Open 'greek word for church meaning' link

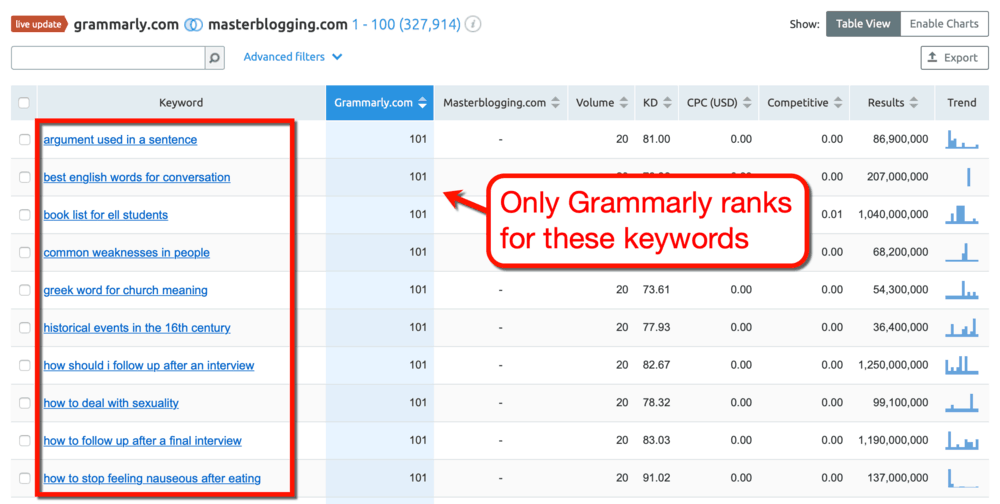click(x=125, y=290)
